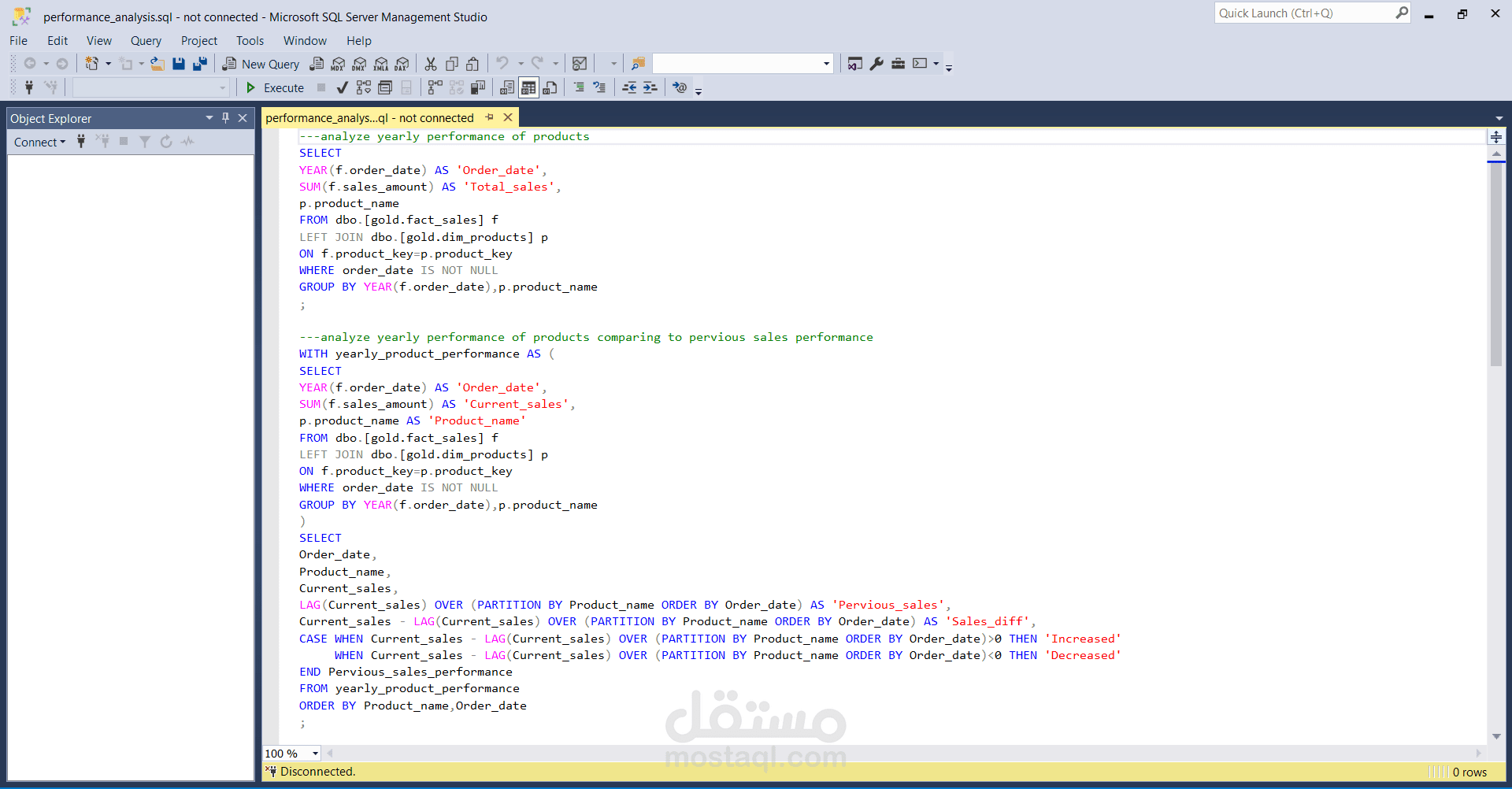1512x789 pixels.
Task: Increase line indent
Action: [650, 87]
